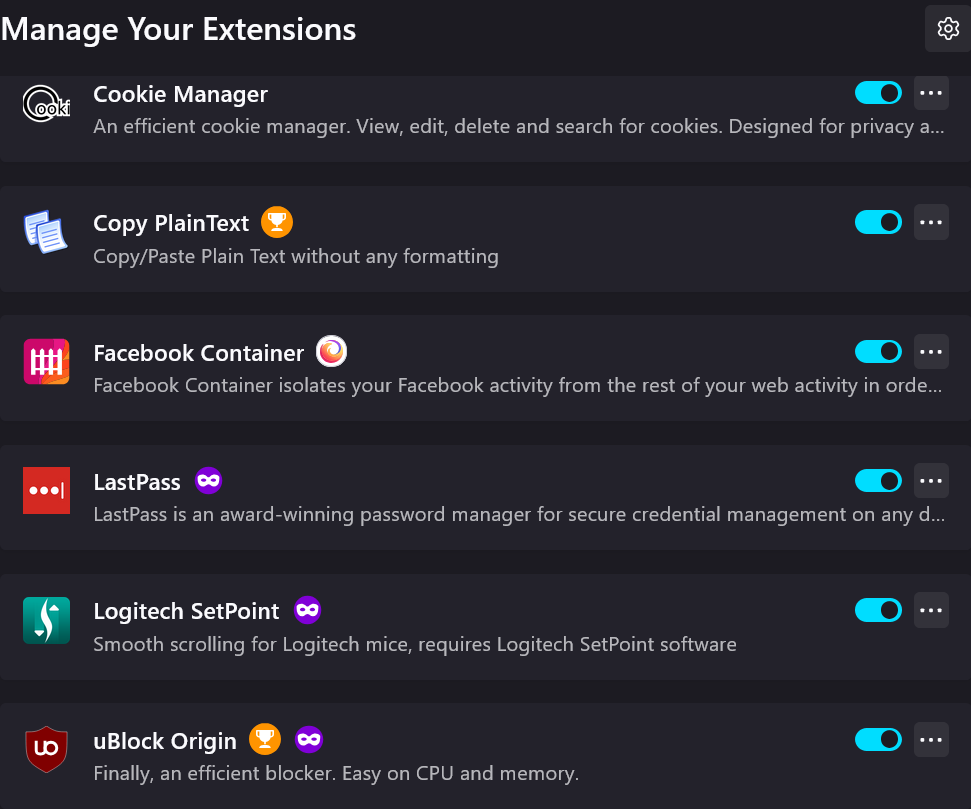Click the uBlock Origin shield icon
Viewport: 971px width, 809px height.
click(x=46, y=750)
